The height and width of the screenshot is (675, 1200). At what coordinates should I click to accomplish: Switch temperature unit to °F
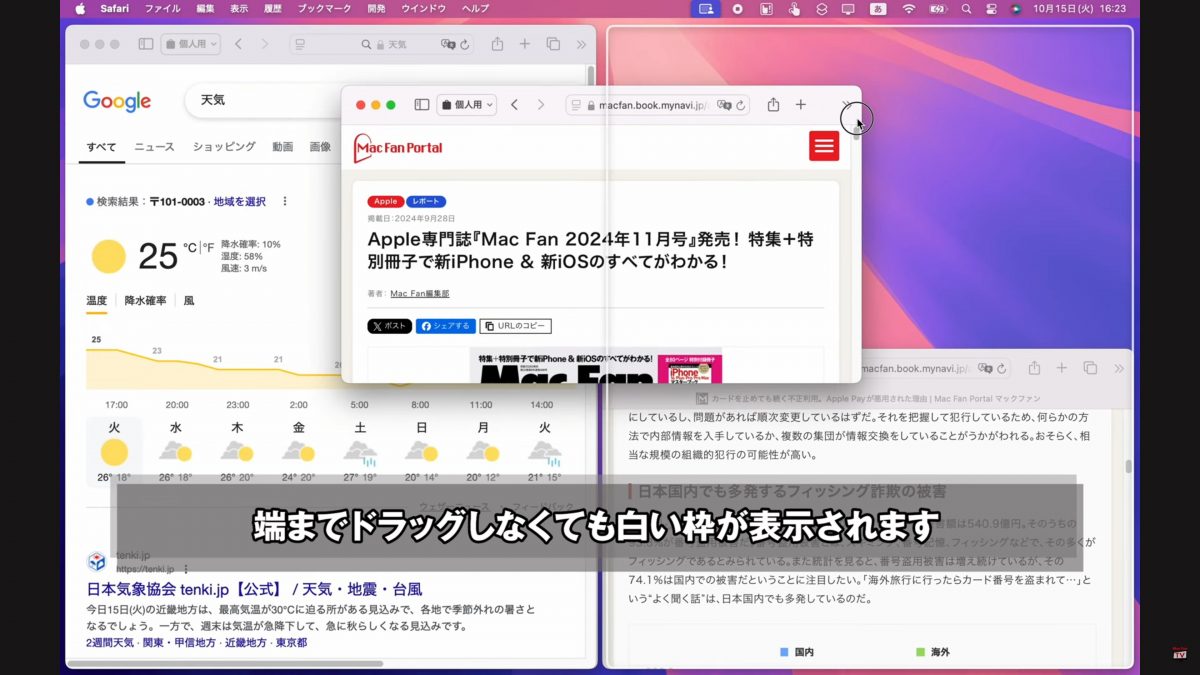click(209, 247)
